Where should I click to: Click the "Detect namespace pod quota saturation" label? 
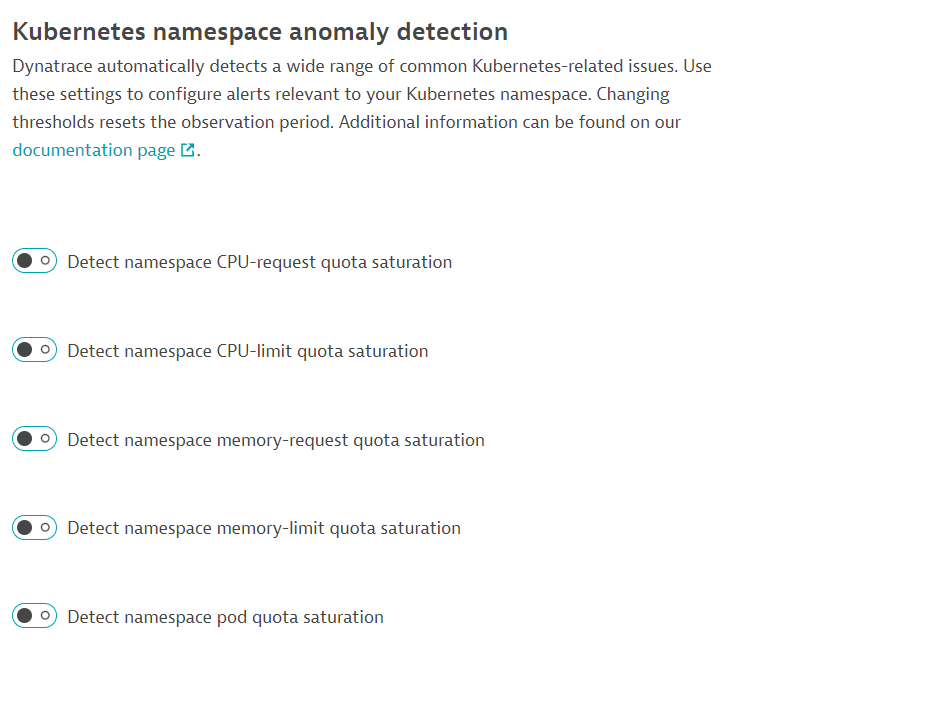[x=225, y=617]
